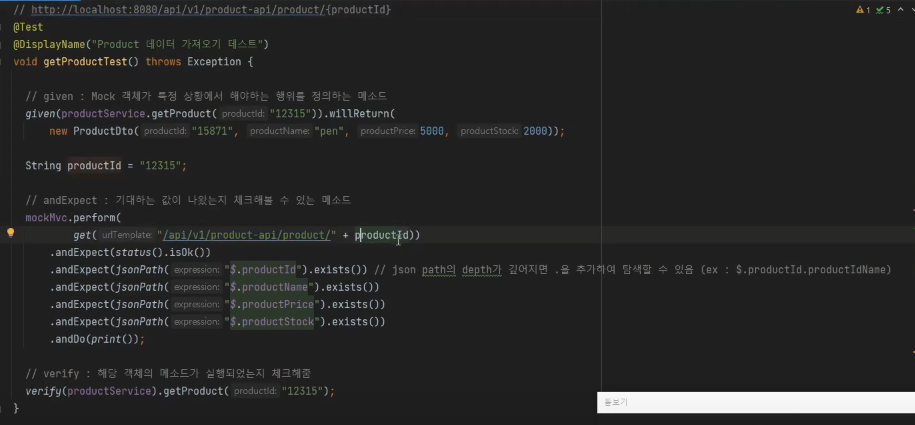
Task: Click the "pen" string value
Action: click(x=329, y=131)
